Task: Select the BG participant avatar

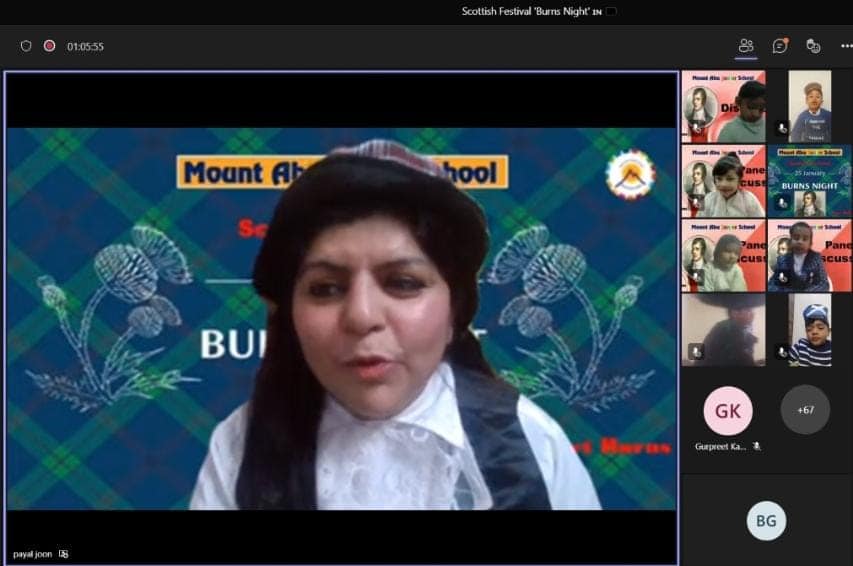Action: (x=767, y=521)
